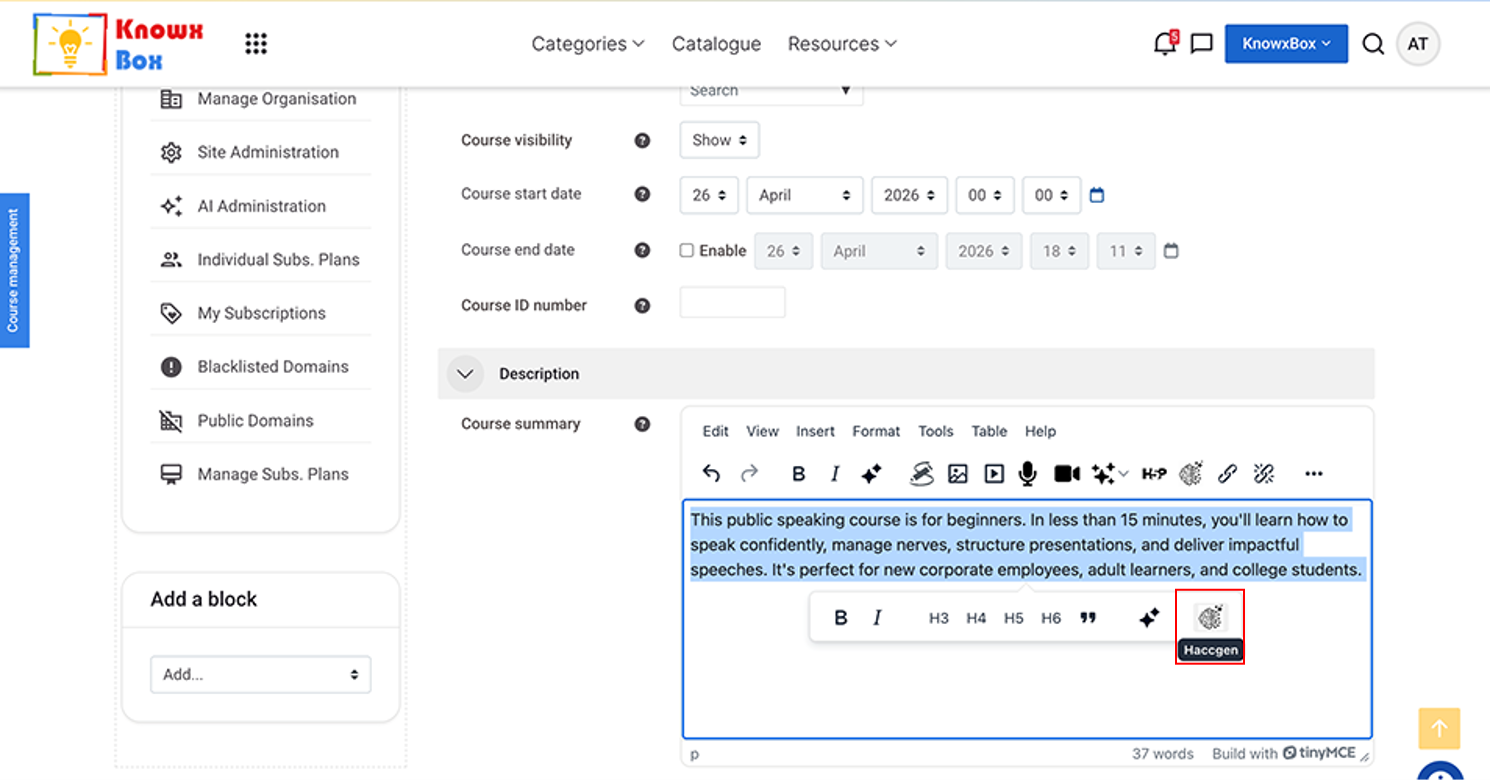Click the Haccgen brain icon in the main toolbar
1490x780 pixels.
[1190, 474]
